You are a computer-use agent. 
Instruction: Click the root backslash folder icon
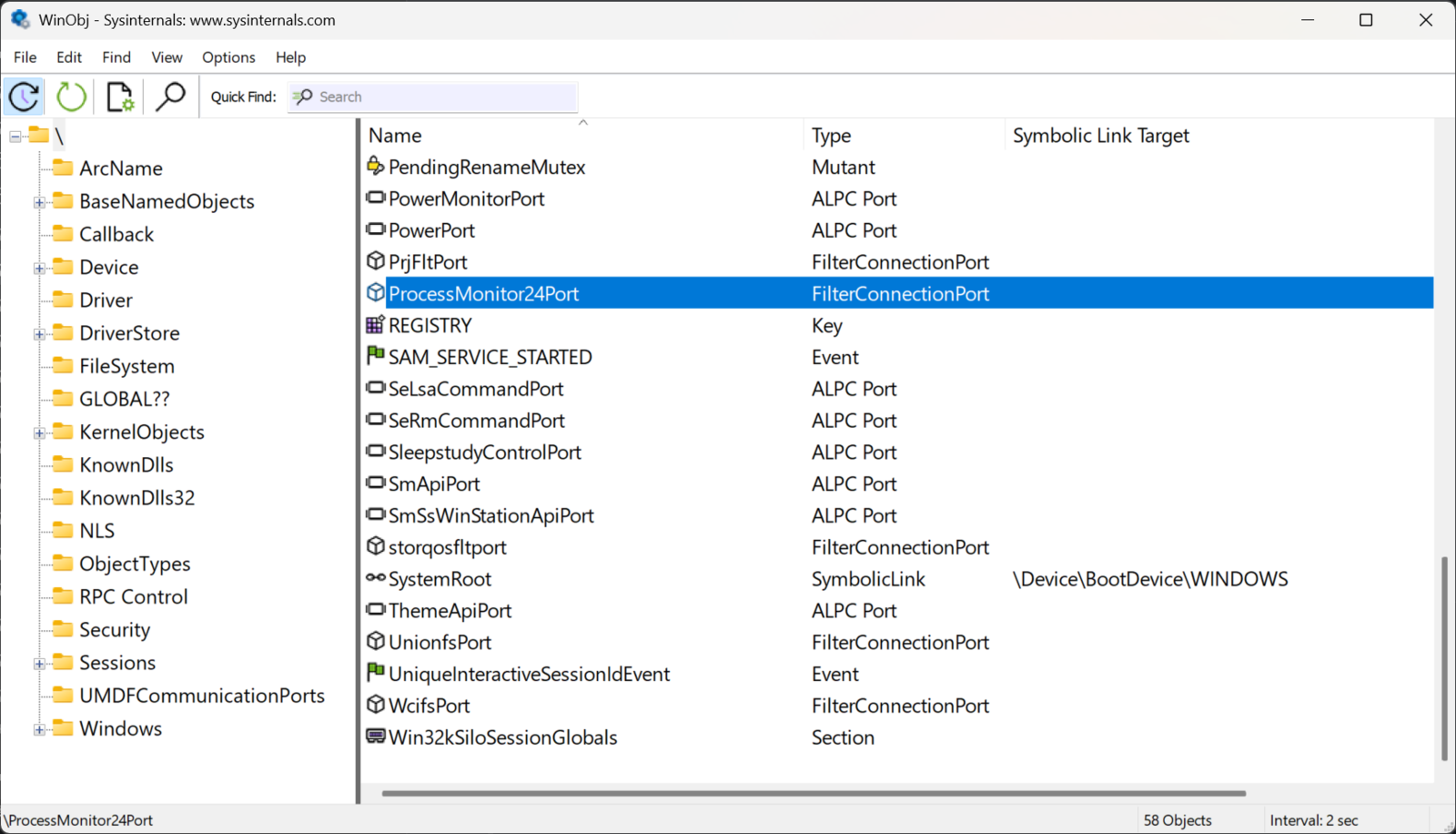coord(38,135)
